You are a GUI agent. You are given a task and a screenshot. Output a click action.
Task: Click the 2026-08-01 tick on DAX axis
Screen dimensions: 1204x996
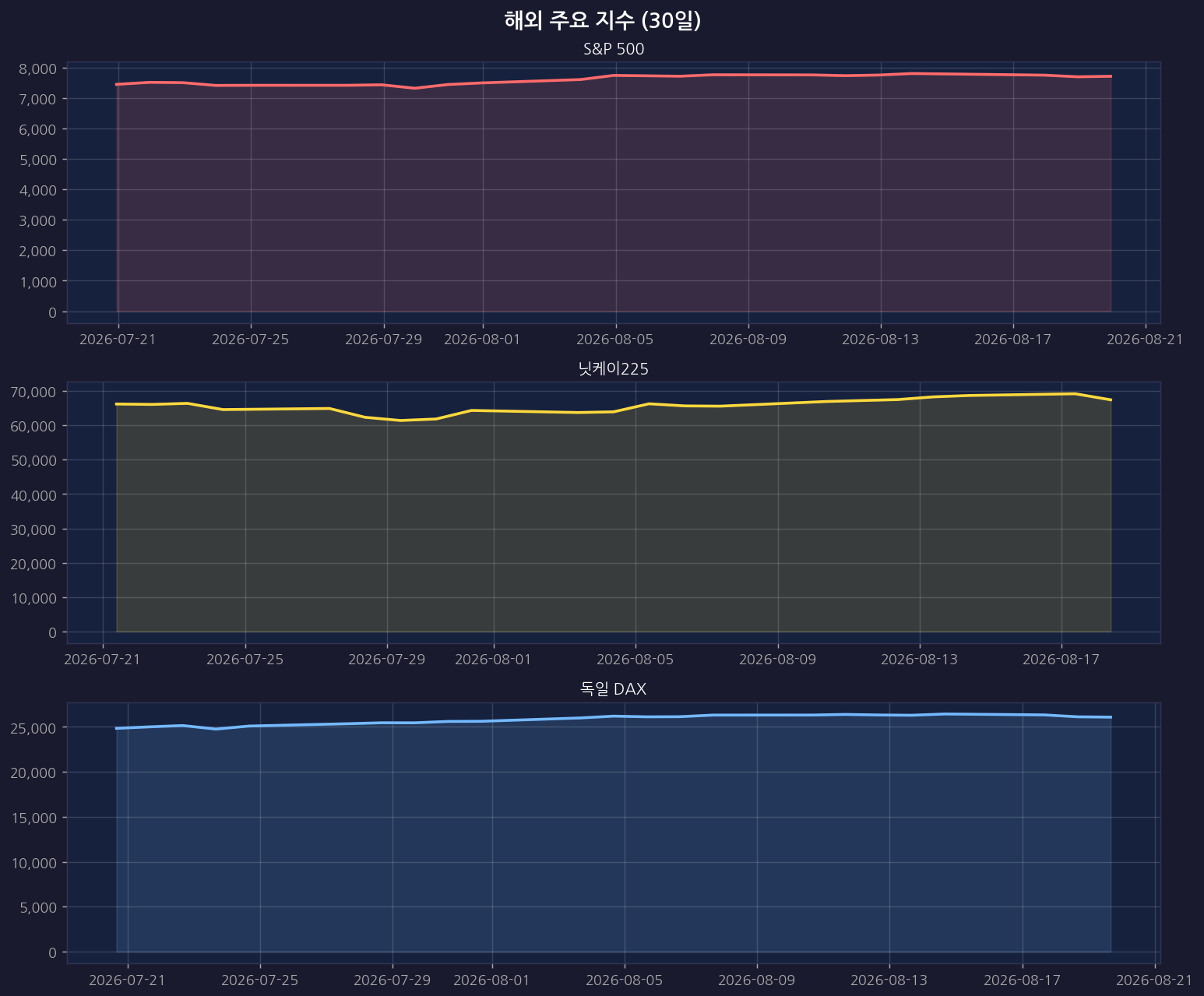pyautogui.click(x=492, y=980)
